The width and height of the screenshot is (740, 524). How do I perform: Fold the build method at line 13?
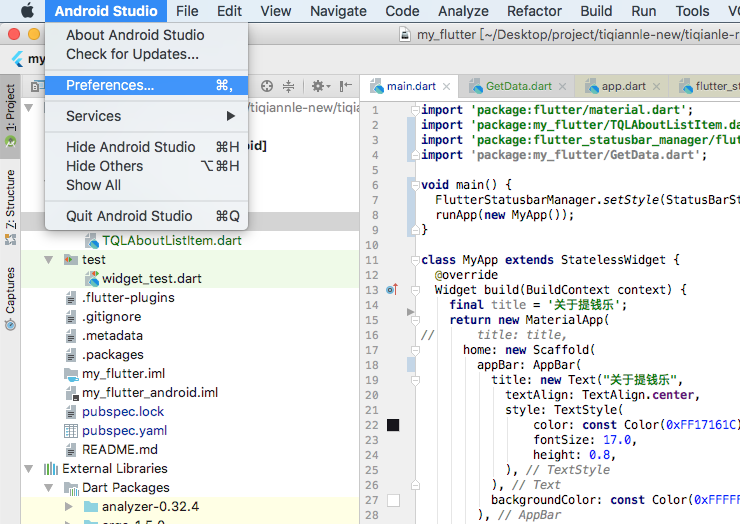coord(415,290)
